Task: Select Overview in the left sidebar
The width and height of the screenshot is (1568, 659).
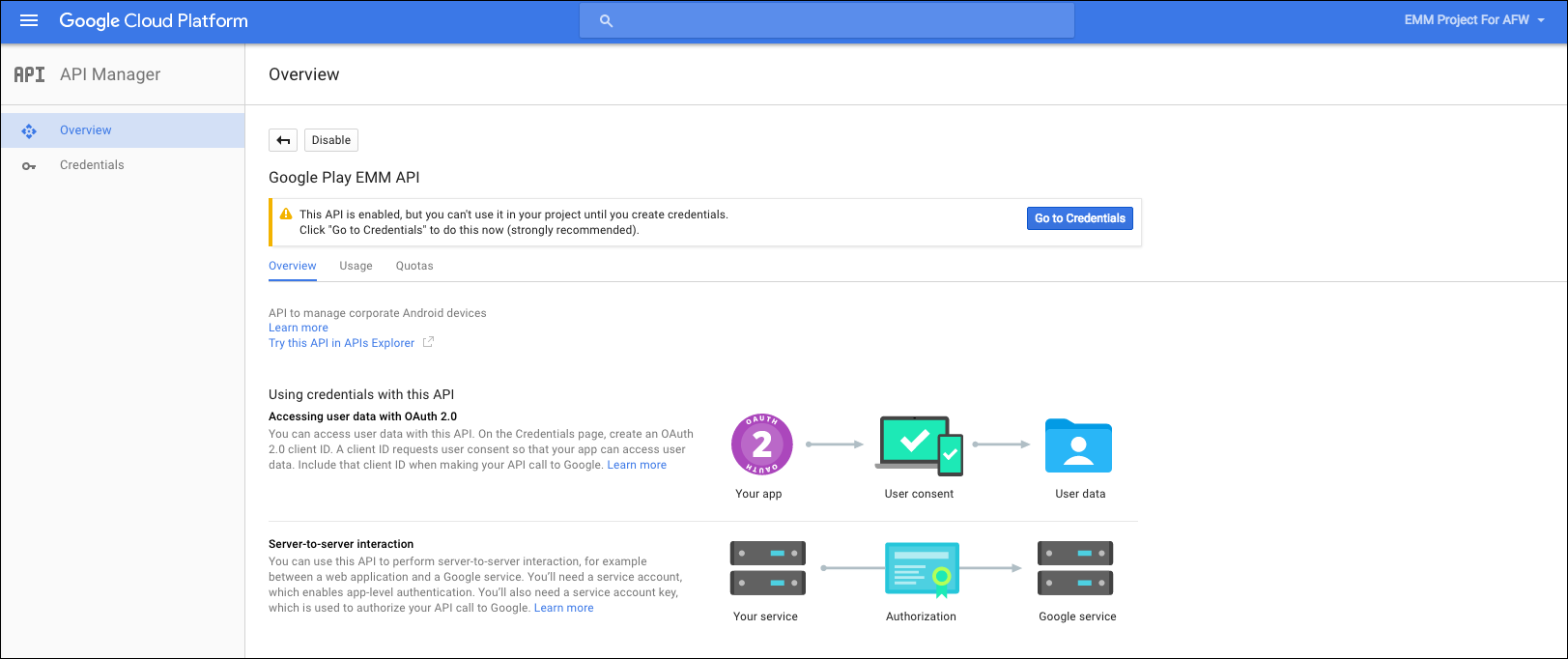Action: (x=123, y=130)
